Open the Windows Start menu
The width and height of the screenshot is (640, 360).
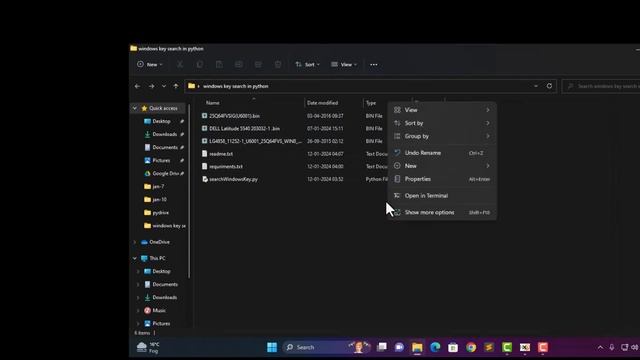pyautogui.click(x=272, y=347)
